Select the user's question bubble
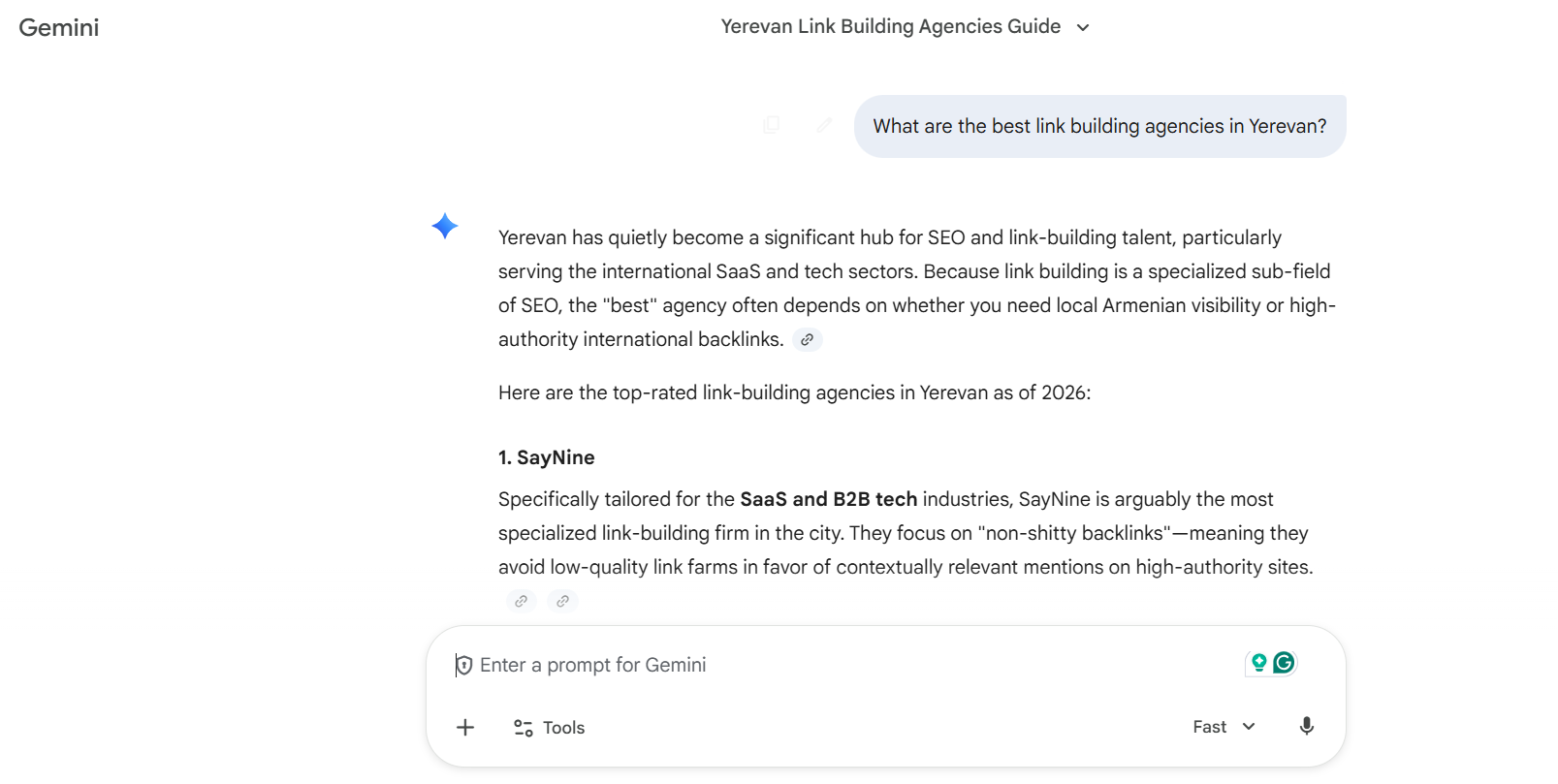Image resolution: width=1558 pixels, height=784 pixels. (1100, 125)
